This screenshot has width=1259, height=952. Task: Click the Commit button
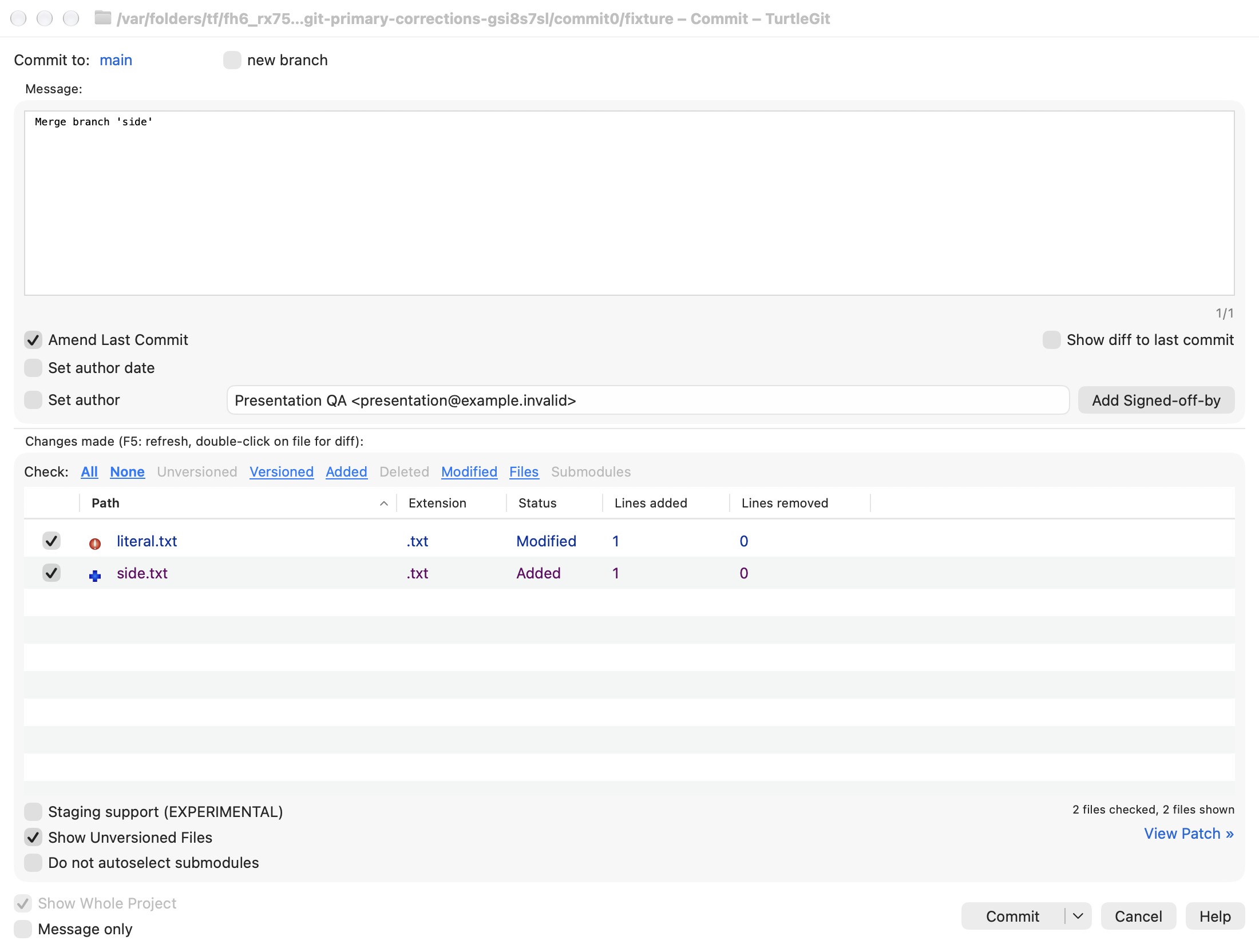1012,917
